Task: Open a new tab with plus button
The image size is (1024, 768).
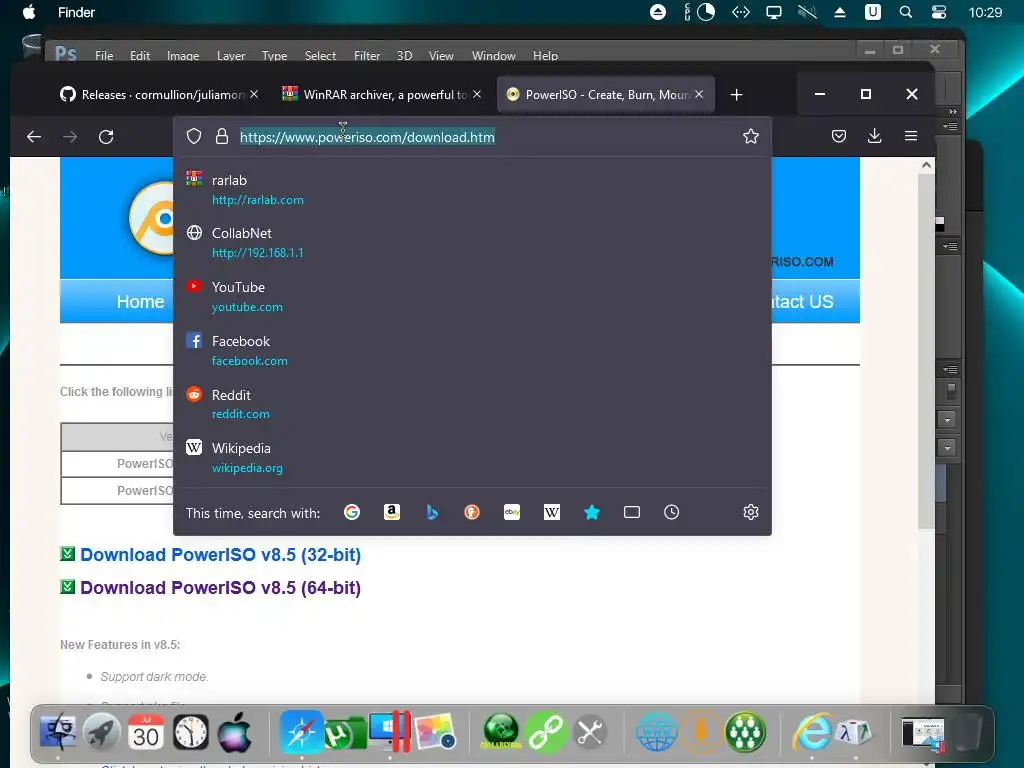Action: point(736,95)
